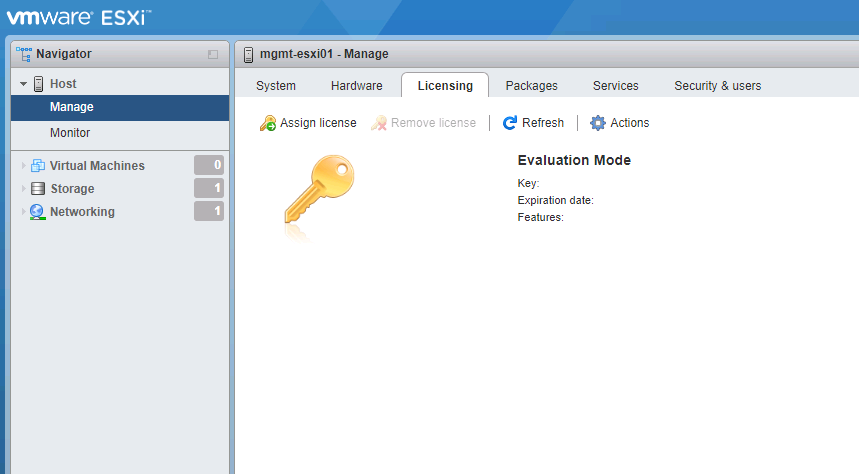The height and width of the screenshot is (474, 859).
Task: Switch to the System tab
Action: click(x=276, y=85)
